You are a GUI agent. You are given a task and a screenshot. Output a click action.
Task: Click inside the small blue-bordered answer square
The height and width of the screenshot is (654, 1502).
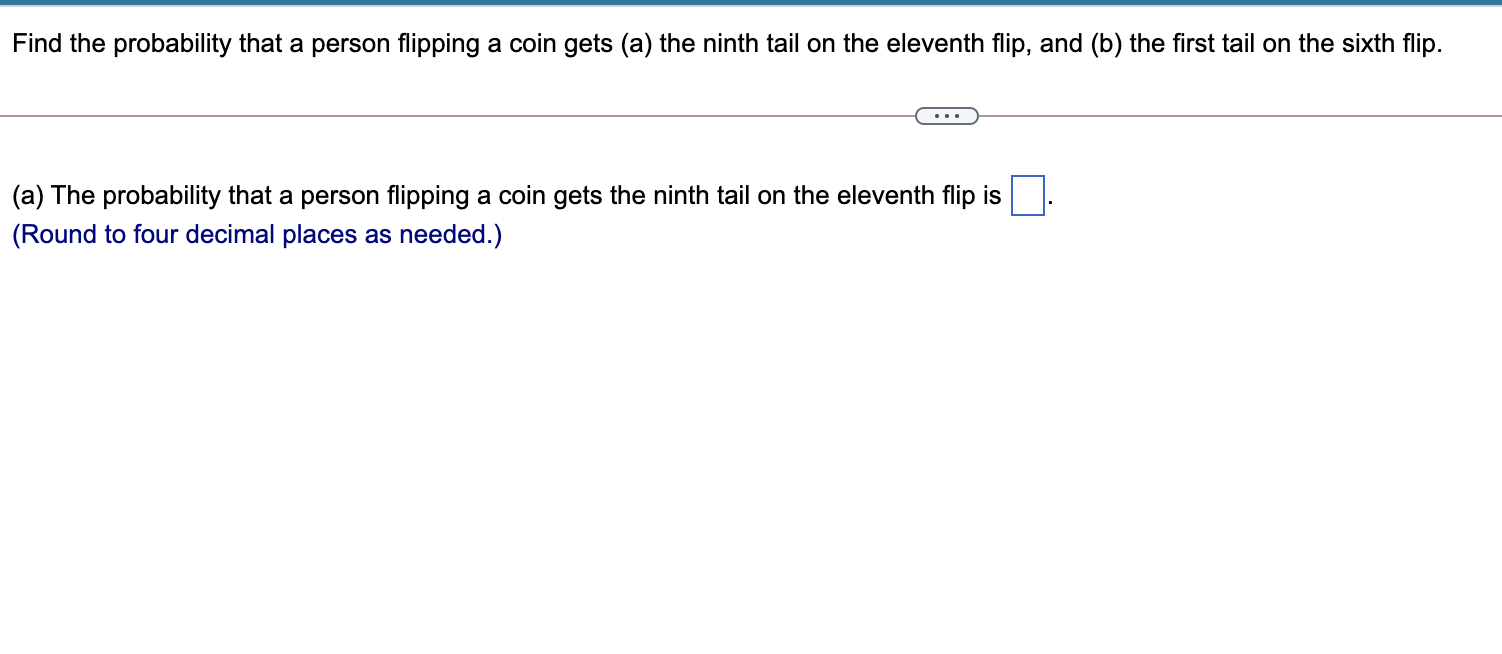[x=1028, y=195]
